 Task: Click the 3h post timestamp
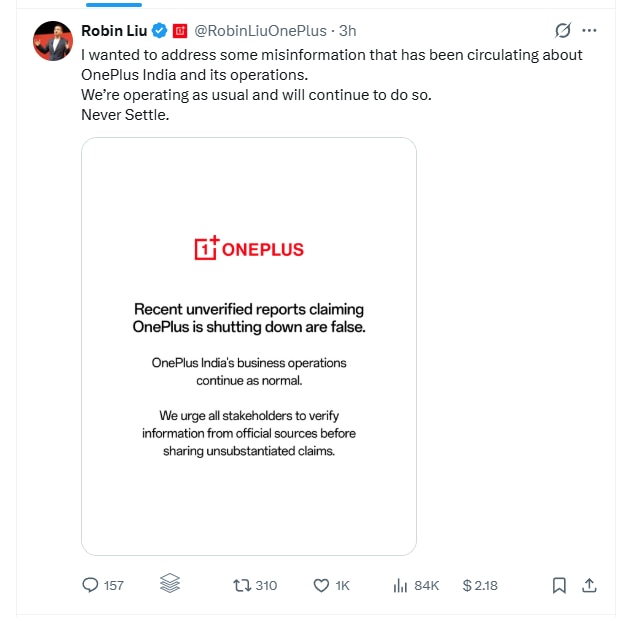(347, 31)
